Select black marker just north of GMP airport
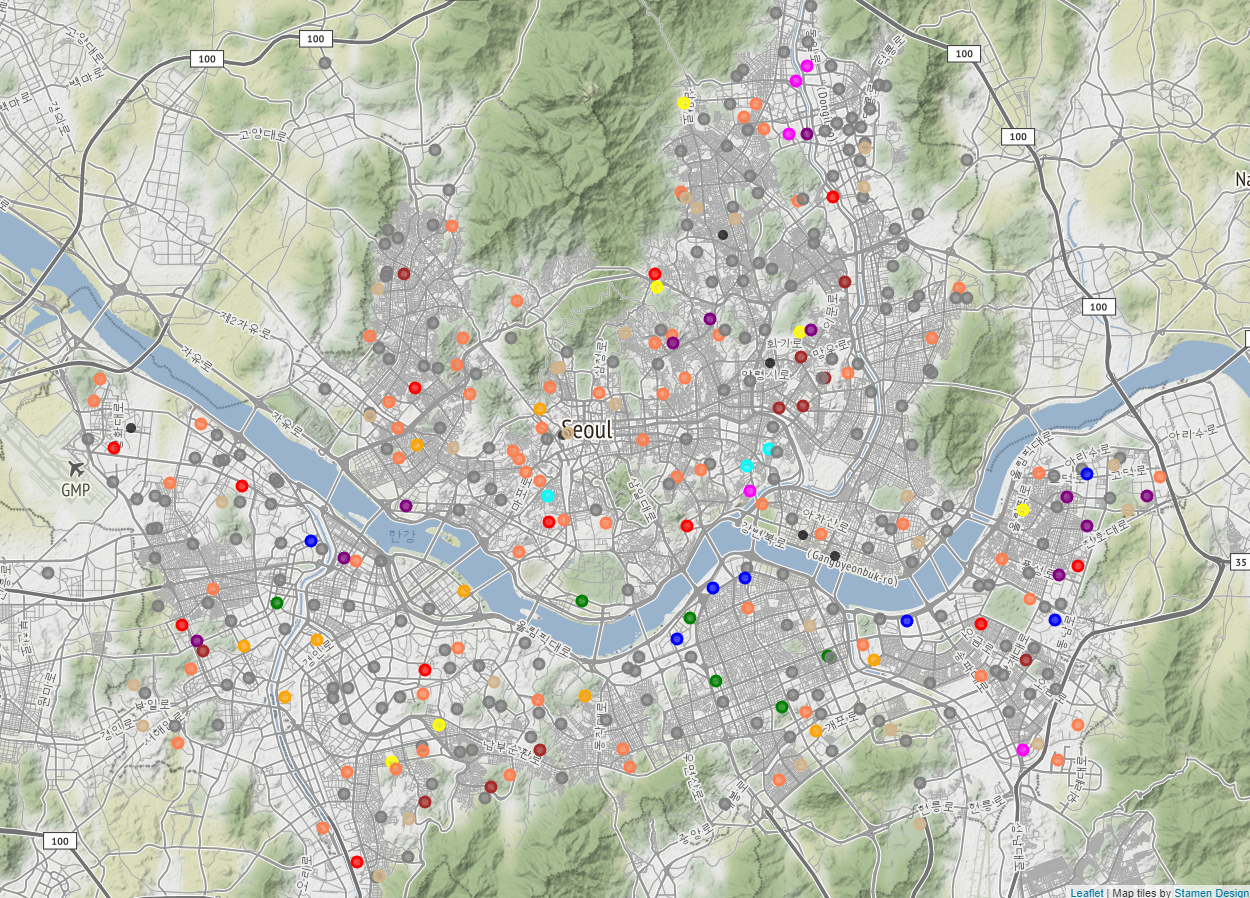The width and height of the screenshot is (1250, 898). 130,428
